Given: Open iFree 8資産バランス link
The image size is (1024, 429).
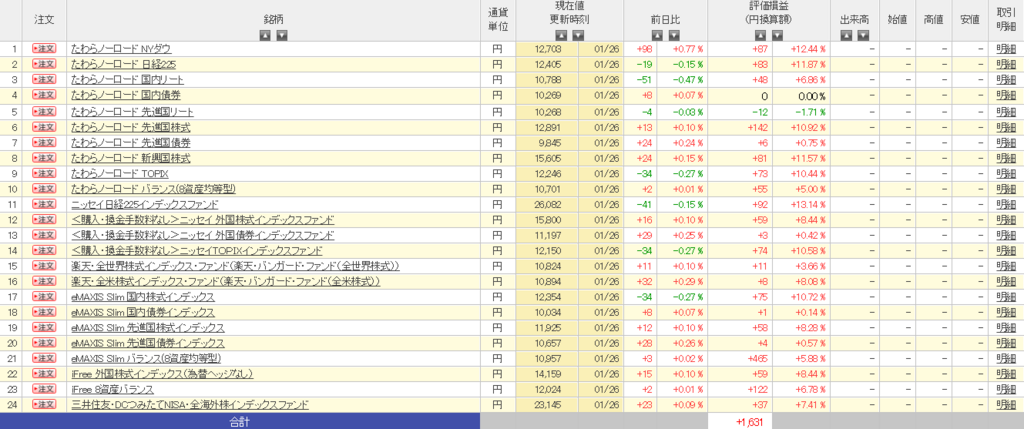Looking at the screenshot, I should tap(112, 390).
